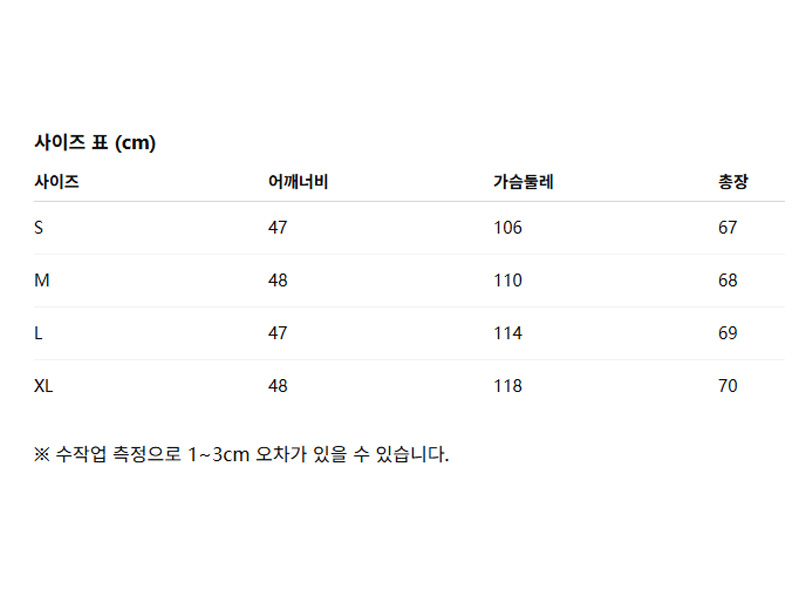
Task: Select the 어깨너비 value in the M row
Action: [x=278, y=281]
